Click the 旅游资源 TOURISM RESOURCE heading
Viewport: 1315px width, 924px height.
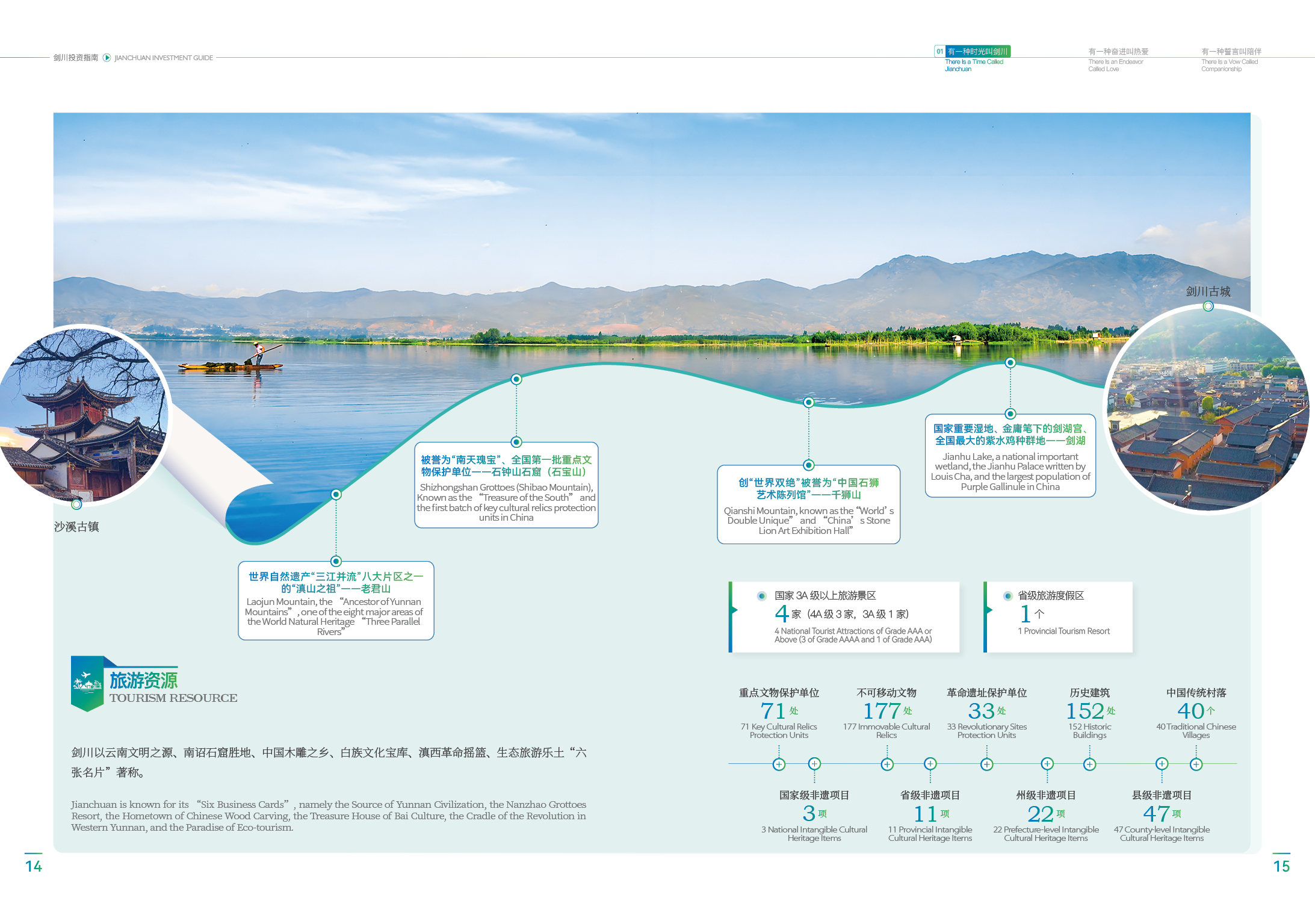click(173, 687)
